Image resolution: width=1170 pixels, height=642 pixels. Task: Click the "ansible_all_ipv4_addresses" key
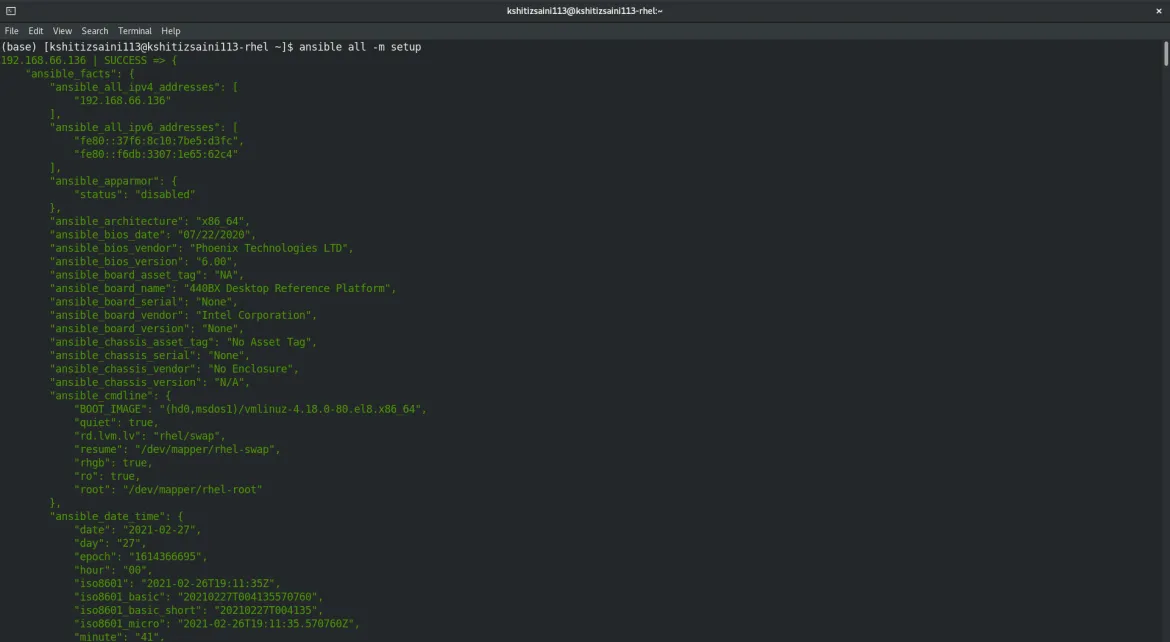(x=137, y=87)
